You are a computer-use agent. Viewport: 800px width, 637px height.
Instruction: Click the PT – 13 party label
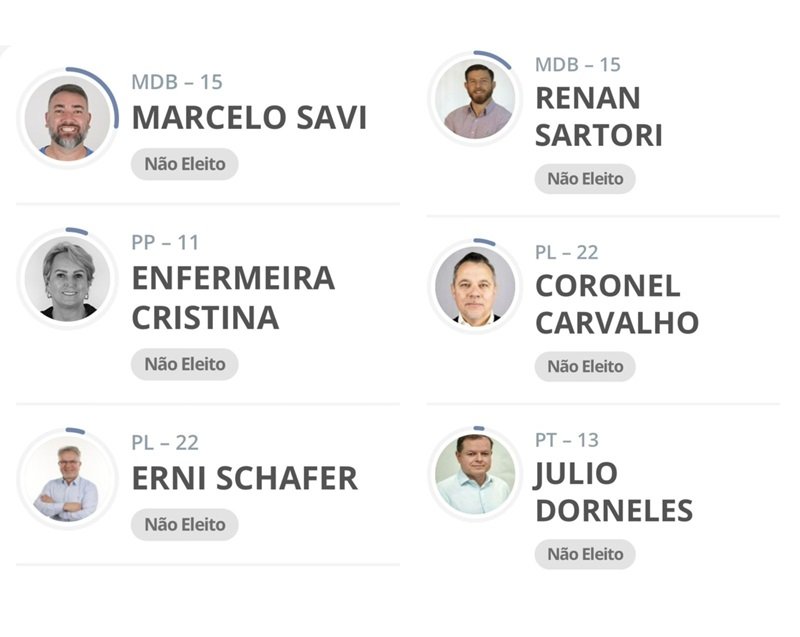click(x=567, y=440)
